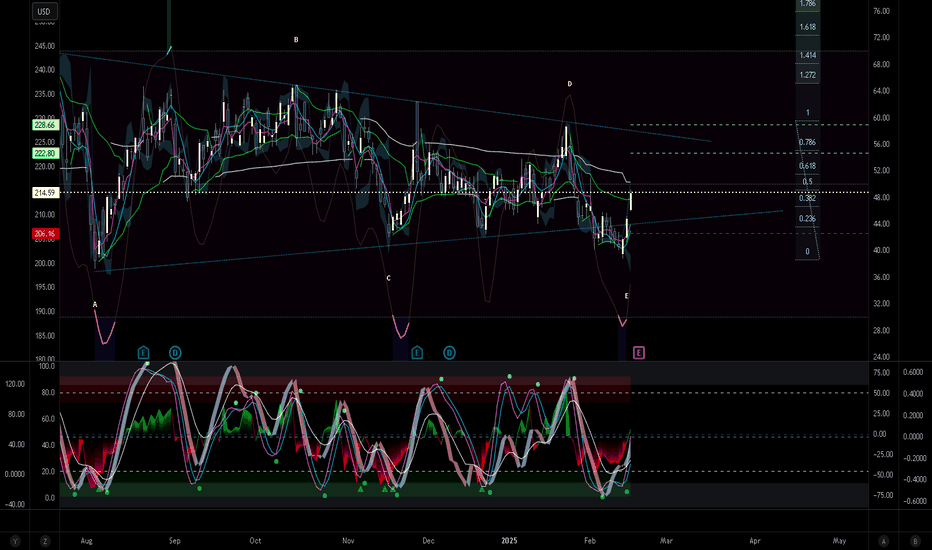Click the -75.00 indicator scale value
The height and width of the screenshot is (550, 932).
coord(882,495)
